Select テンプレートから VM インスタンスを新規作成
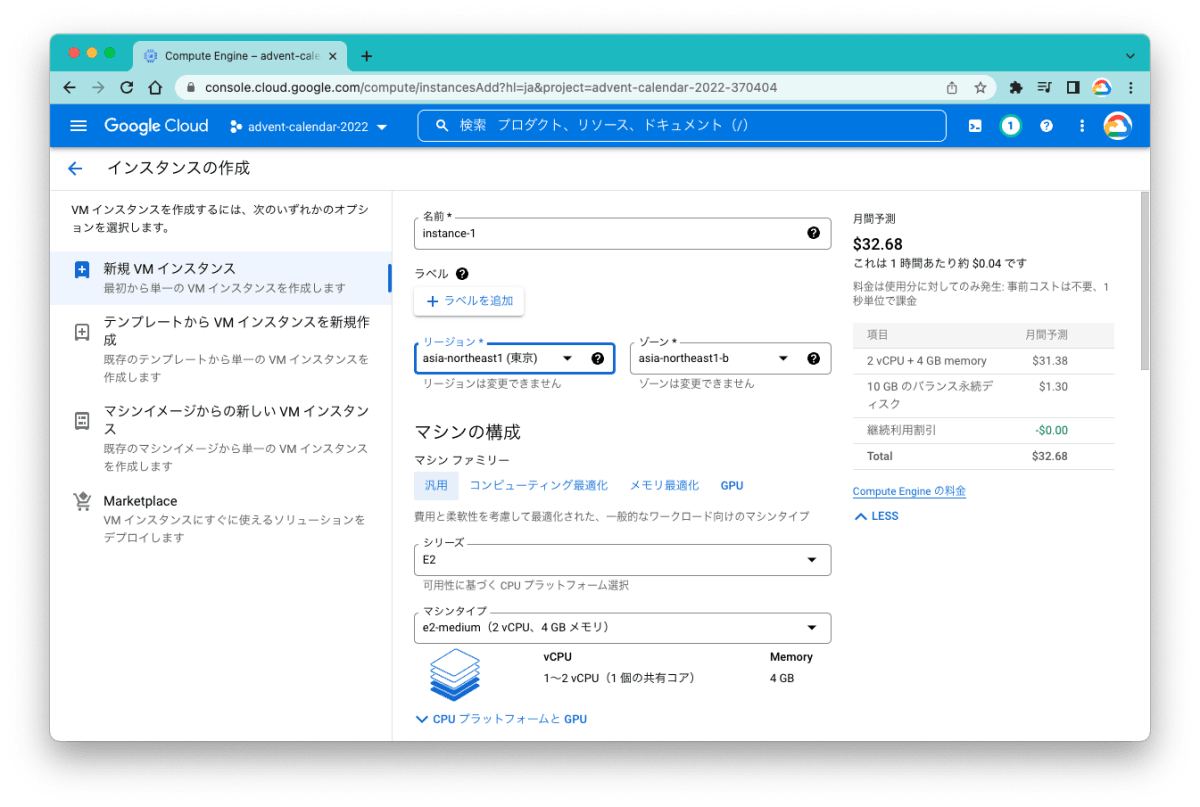This screenshot has height=807, width=1200. click(220, 349)
